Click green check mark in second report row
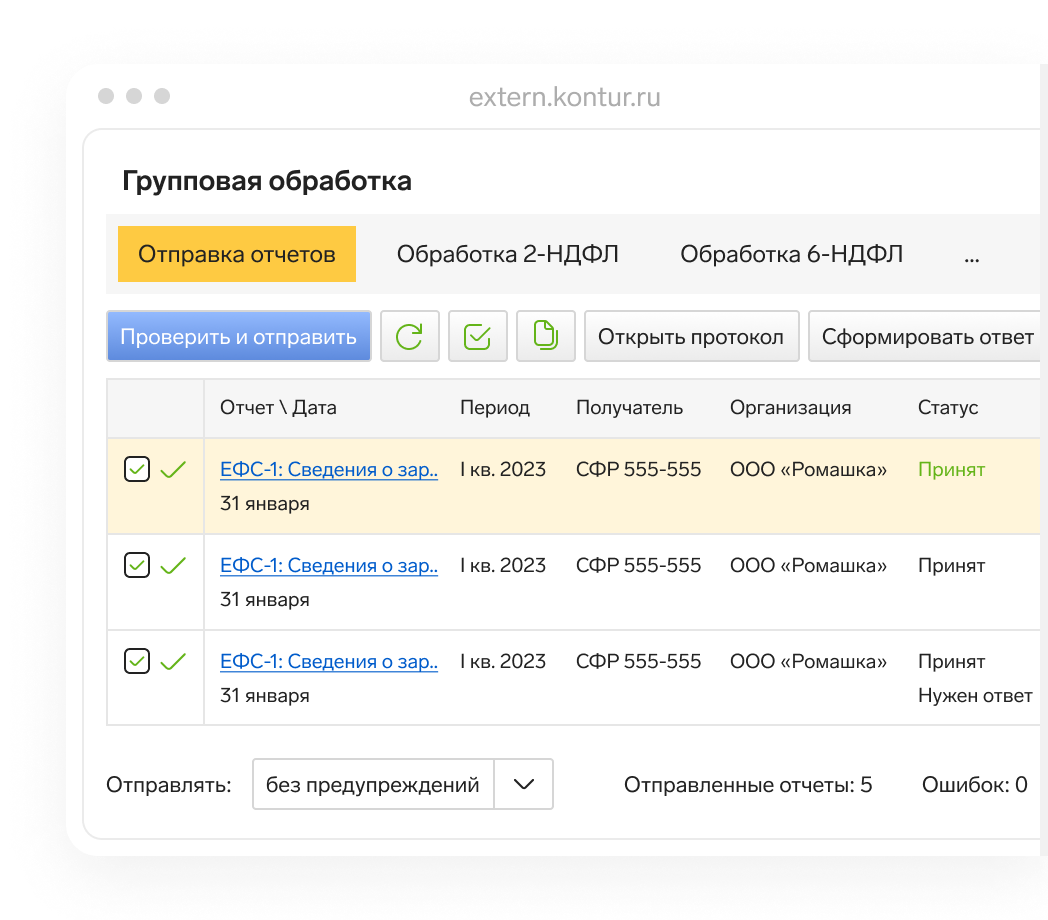1048x920 pixels. click(173, 565)
